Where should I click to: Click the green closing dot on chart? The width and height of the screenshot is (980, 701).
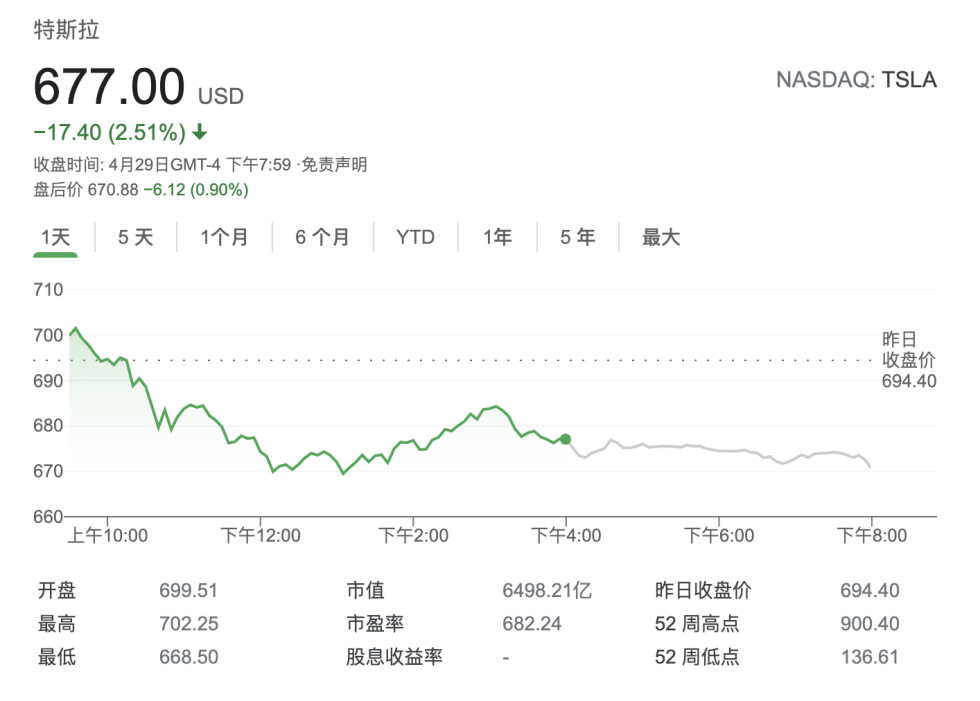[x=566, y=439]
